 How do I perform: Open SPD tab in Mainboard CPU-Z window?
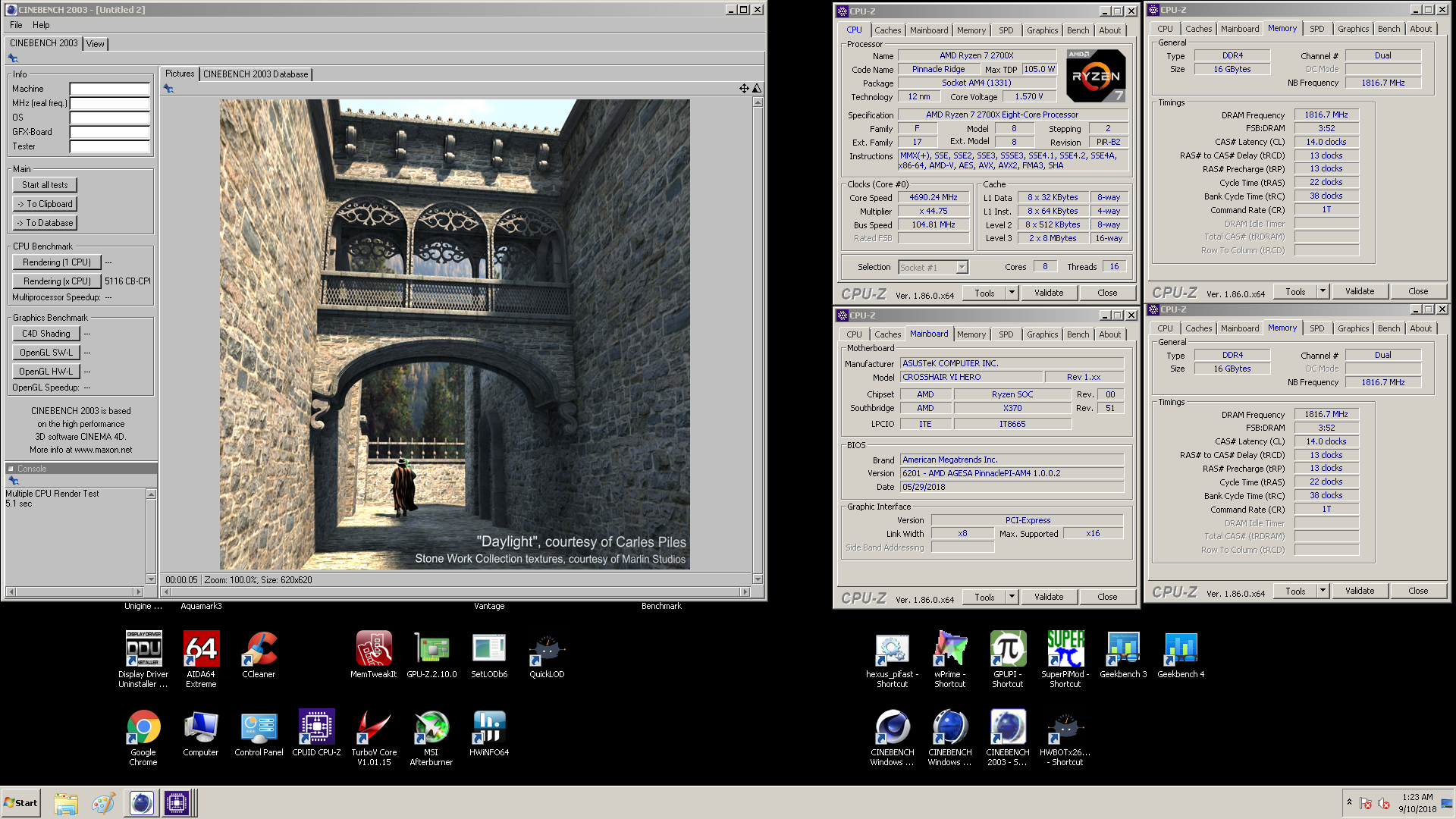click(x=1006, y=334)
